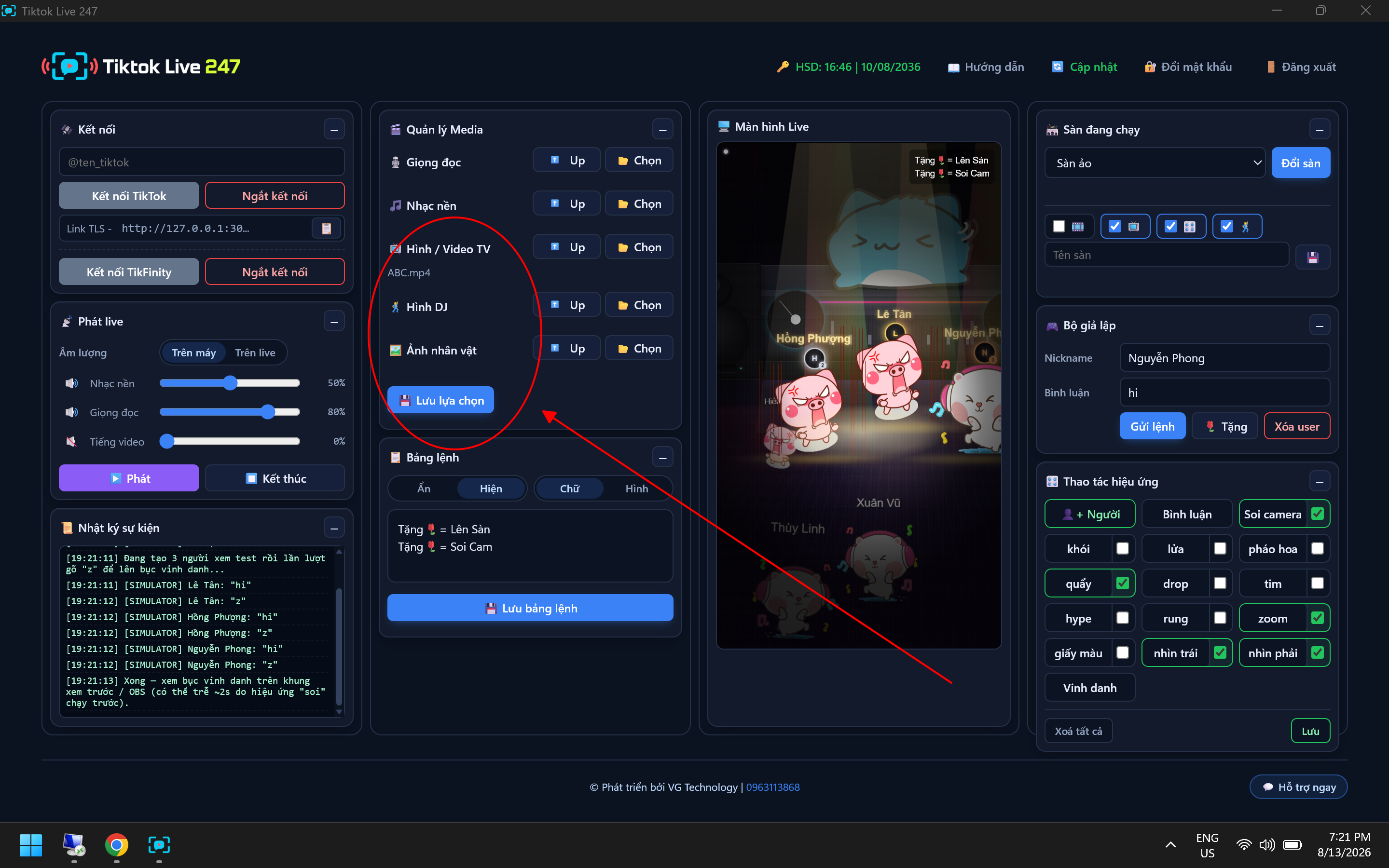Click the Tiếng video volume slider
This screenshot has height=868, width=1389.
pyautogui.click(x=230, y=441)
